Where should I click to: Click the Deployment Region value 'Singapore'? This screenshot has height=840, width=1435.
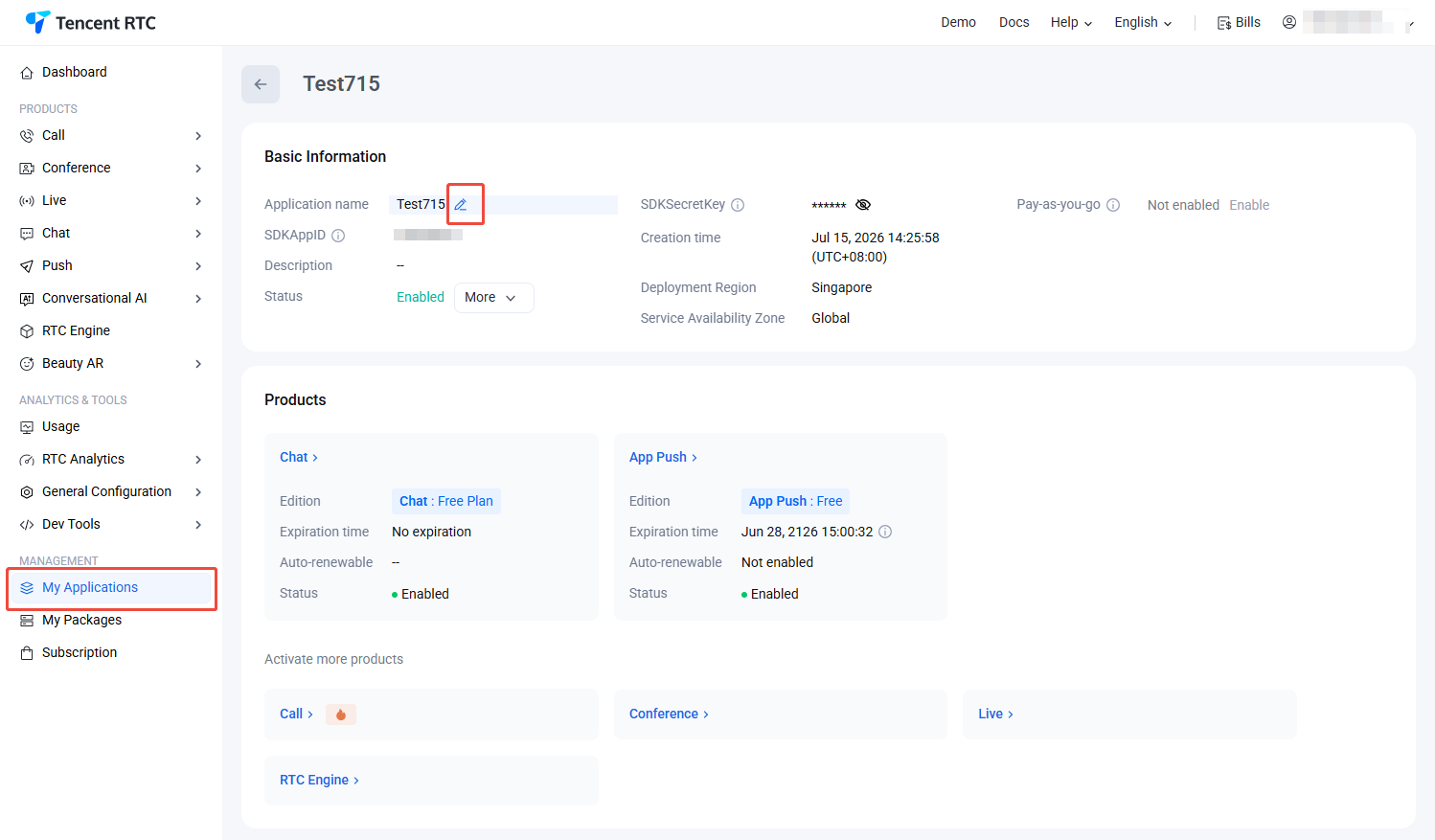pyautogui.click(x=842, y=287)
